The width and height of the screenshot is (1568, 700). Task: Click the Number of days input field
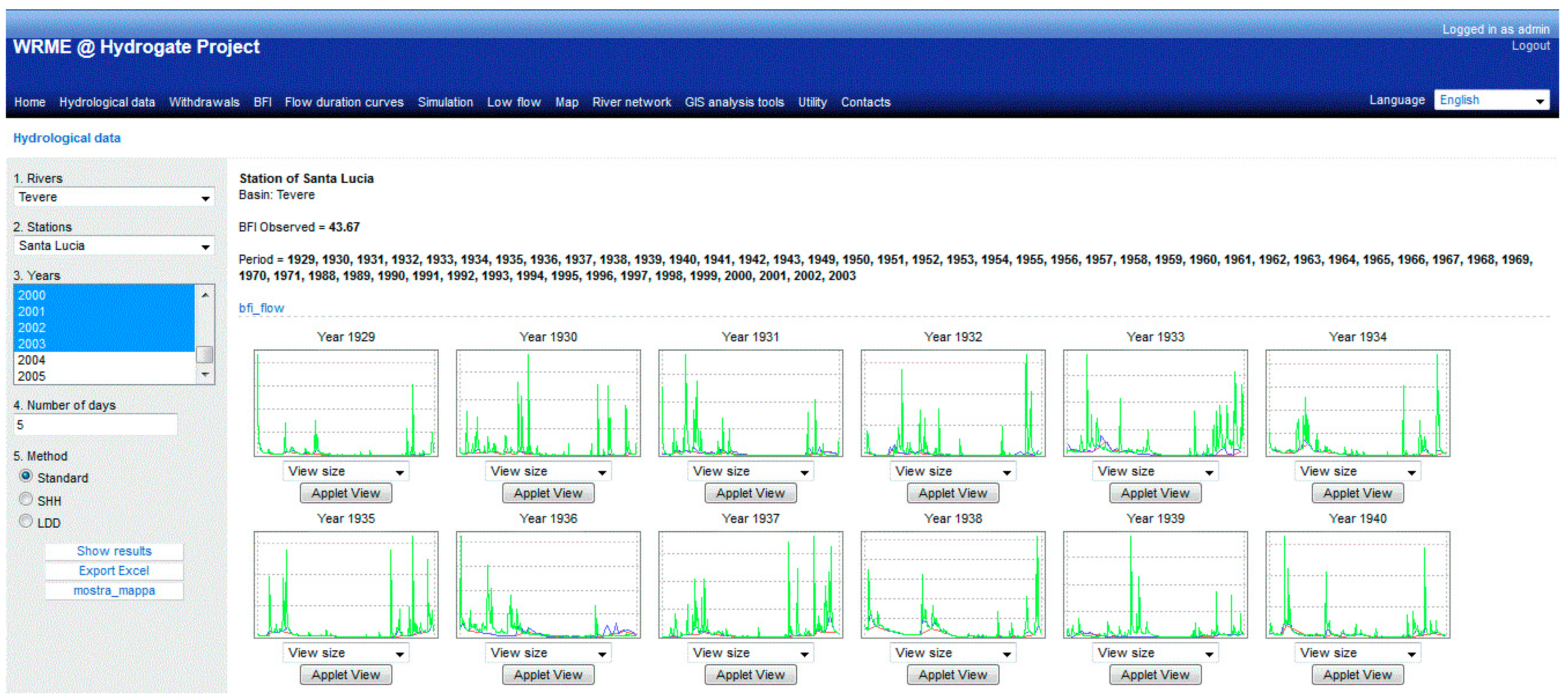[96, 425]
